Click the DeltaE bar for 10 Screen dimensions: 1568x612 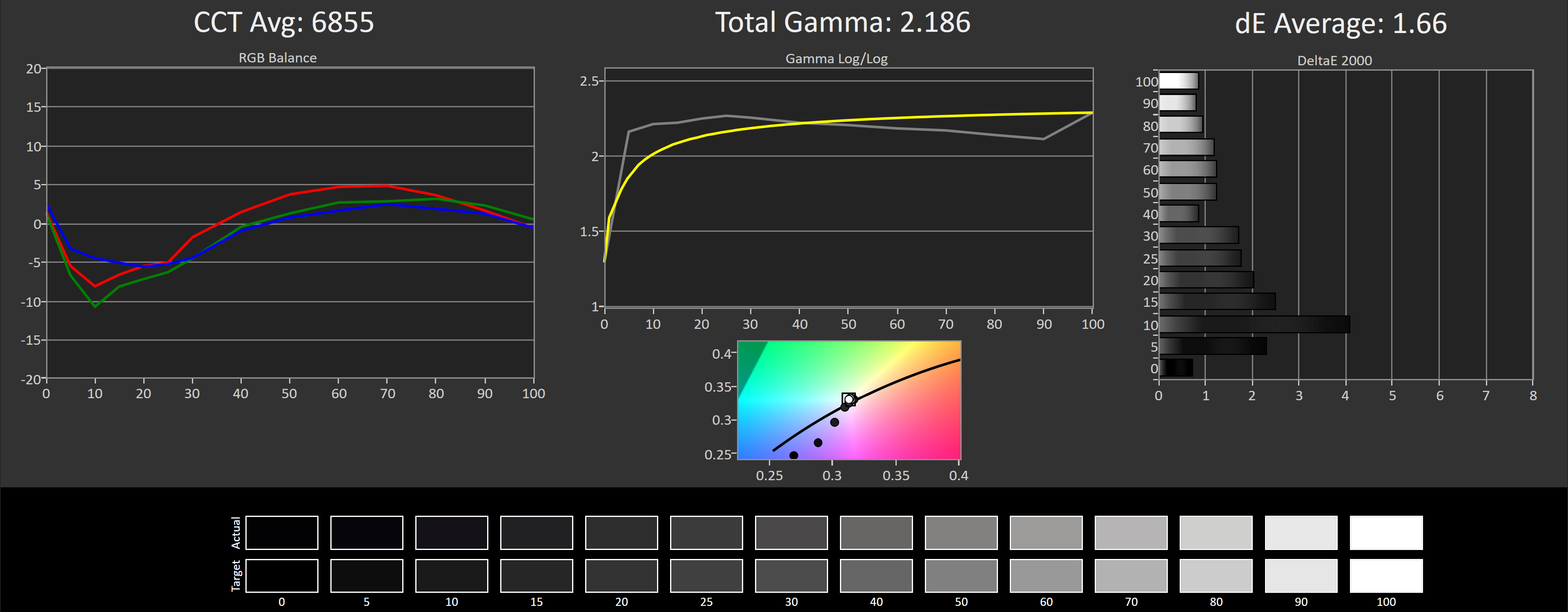point(1254,324)
